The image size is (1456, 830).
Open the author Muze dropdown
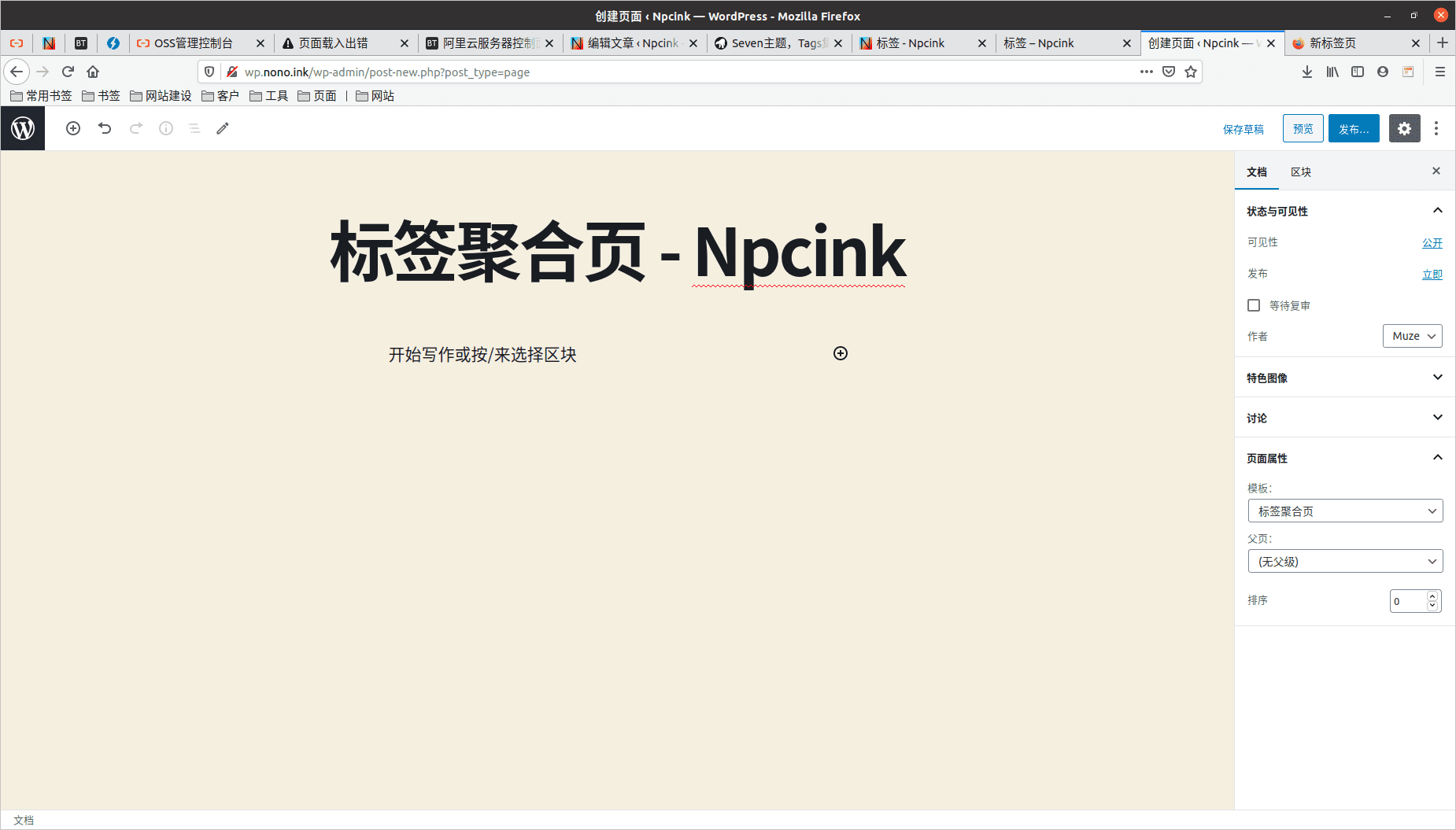click(x=1412, y=336)
